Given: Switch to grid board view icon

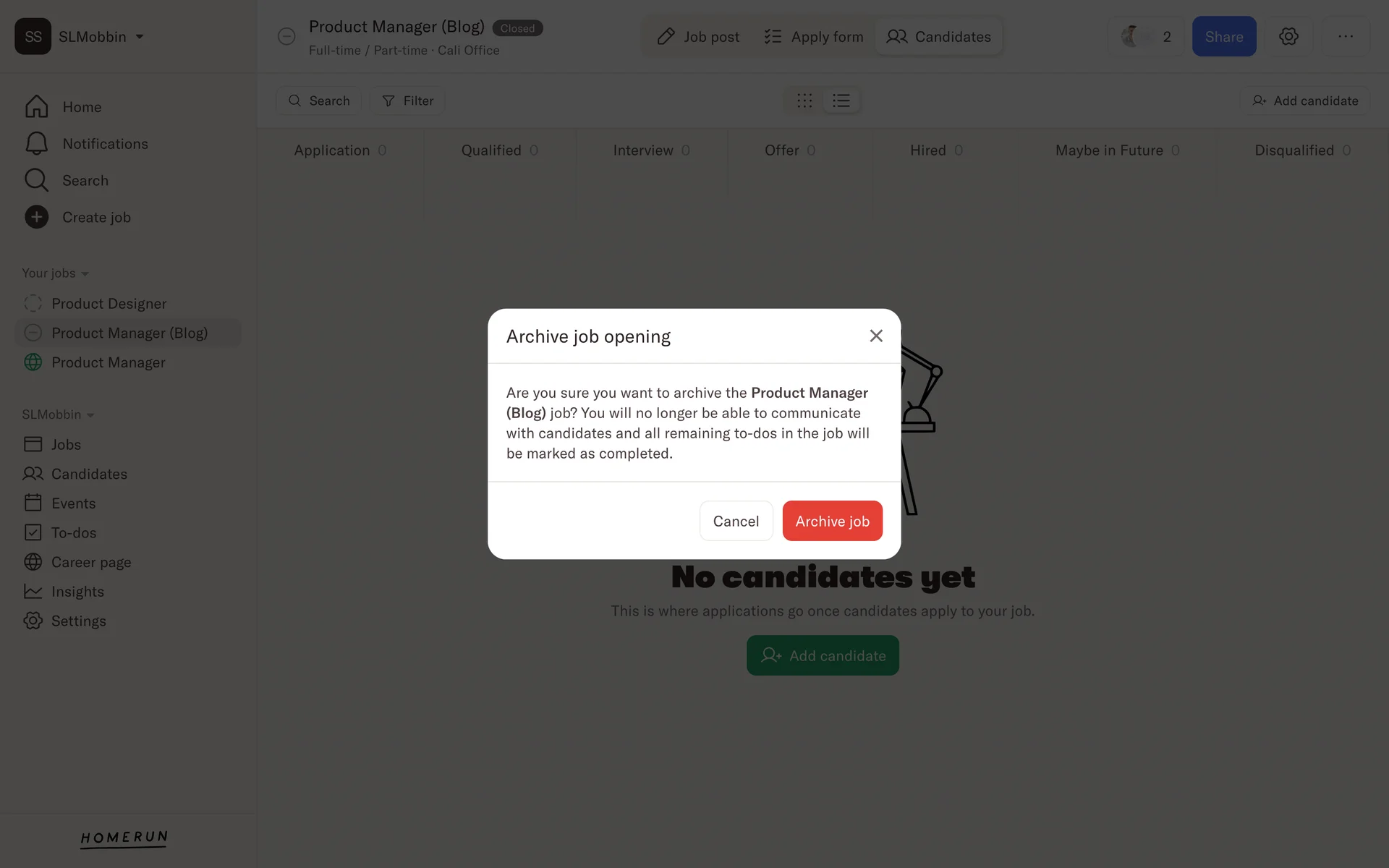Looking at the screenshot, I should click(x=804, y=101).
